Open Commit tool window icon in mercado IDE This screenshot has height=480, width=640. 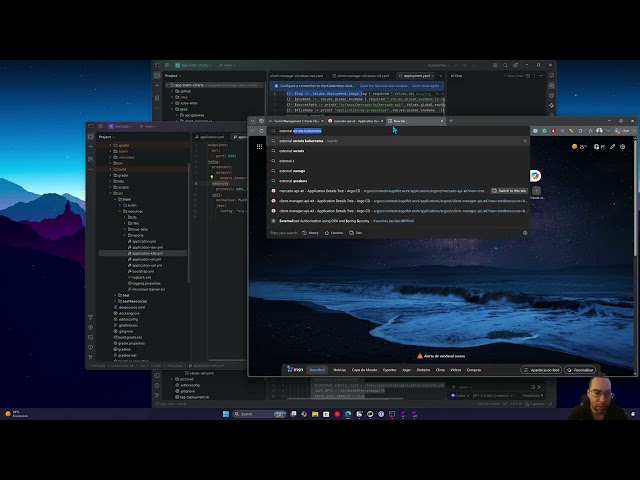coord(91,147)
